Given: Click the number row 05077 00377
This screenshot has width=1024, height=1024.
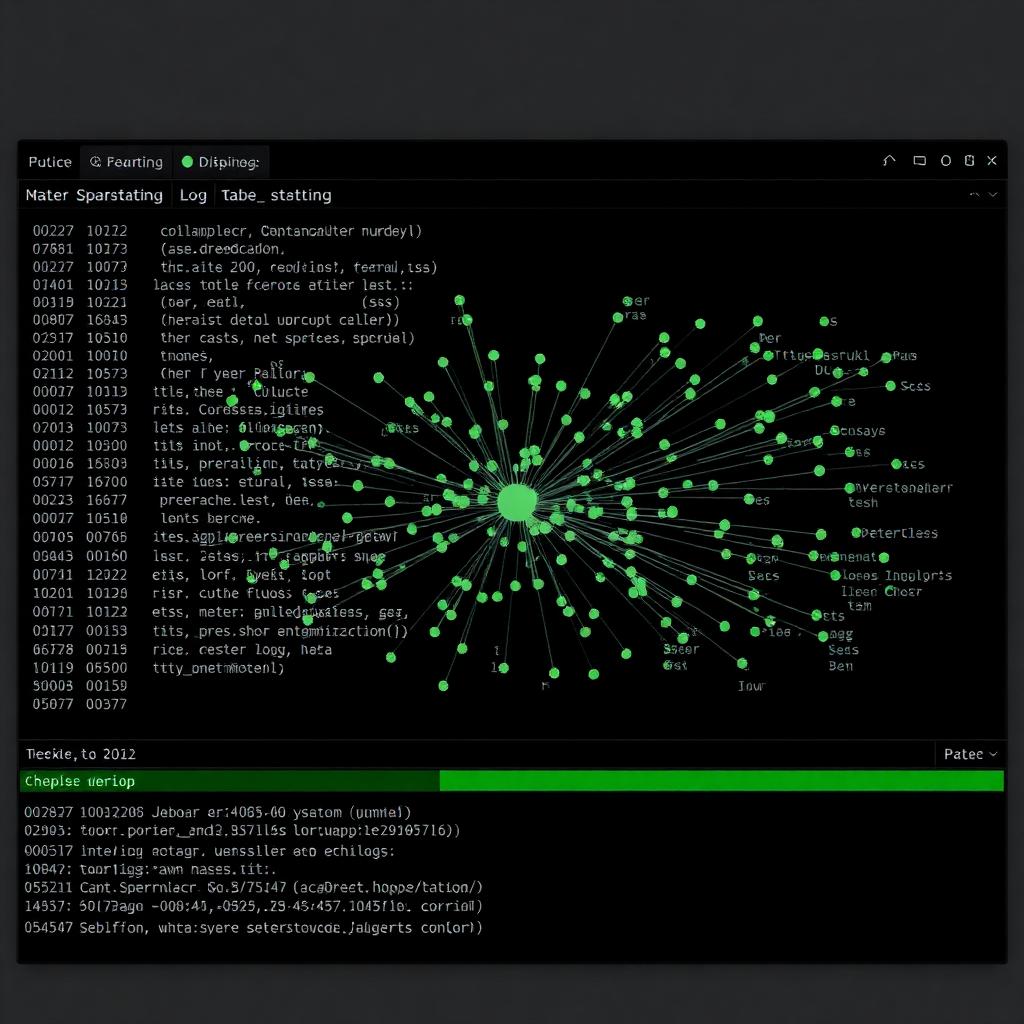Looking at the screenshot, I should click(x=80, y=704).
